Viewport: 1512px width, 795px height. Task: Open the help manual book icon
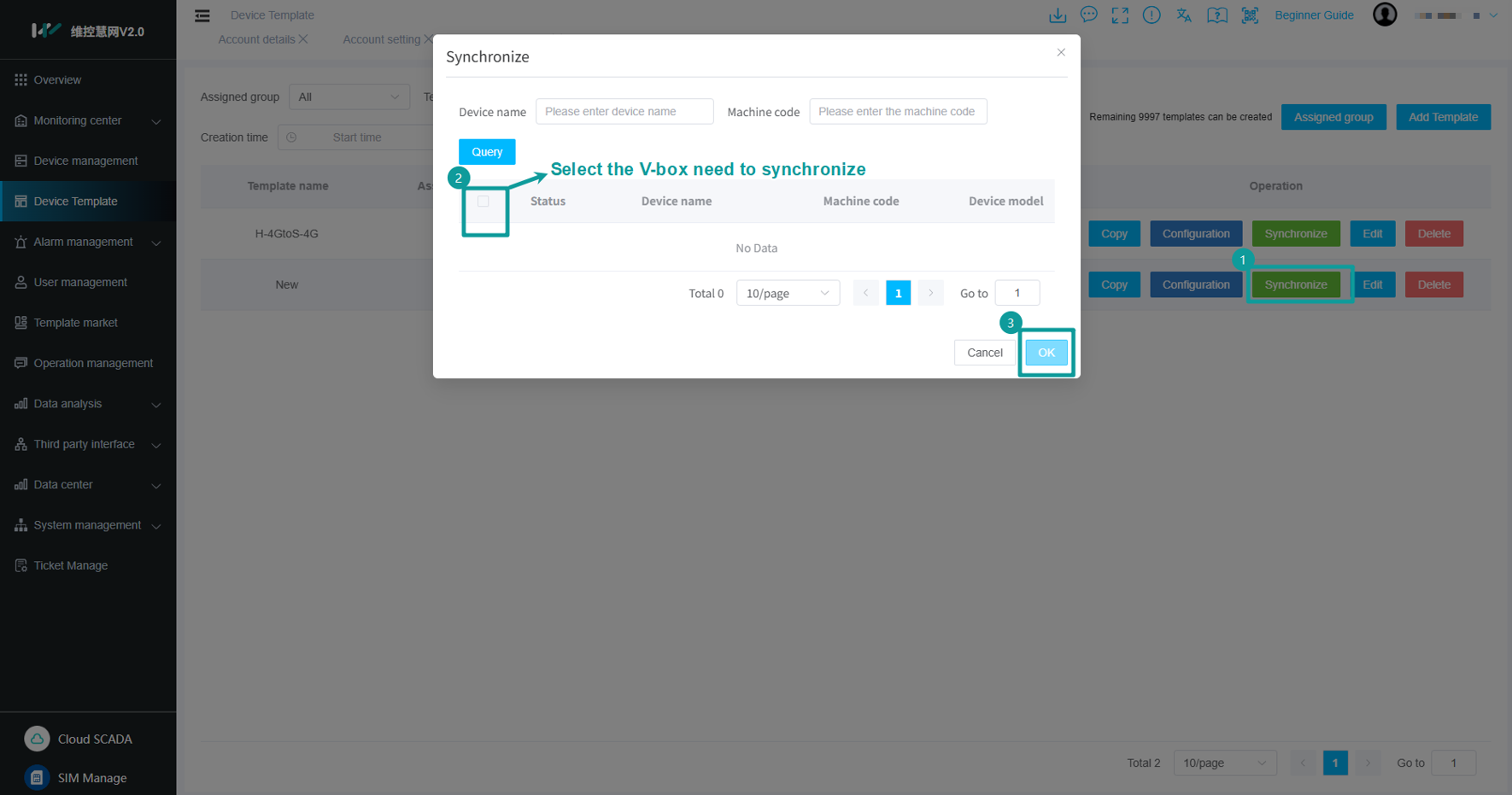(1216, 15)
